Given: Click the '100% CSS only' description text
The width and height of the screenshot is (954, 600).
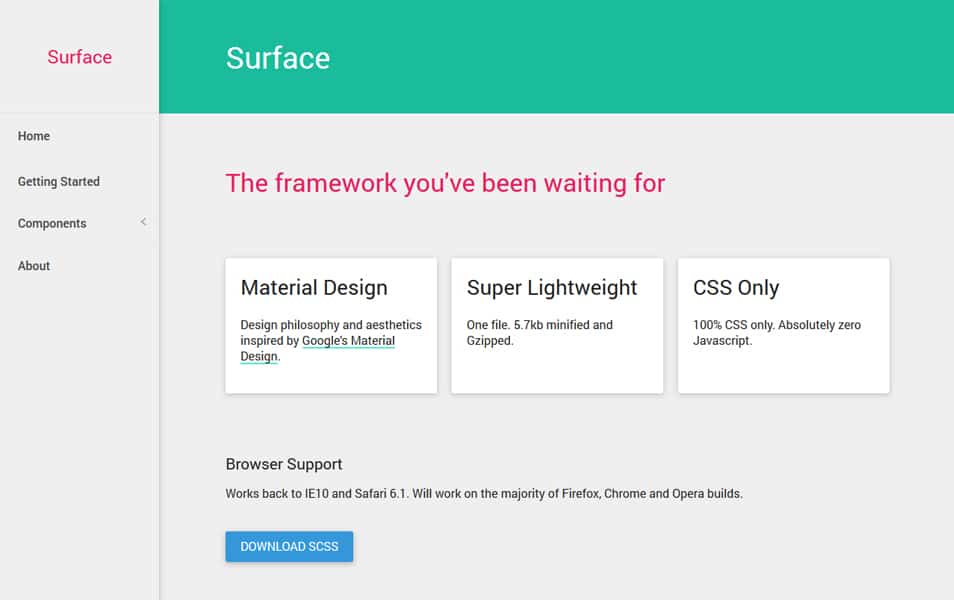Looking at the screenshot, I should coord(777,333).
